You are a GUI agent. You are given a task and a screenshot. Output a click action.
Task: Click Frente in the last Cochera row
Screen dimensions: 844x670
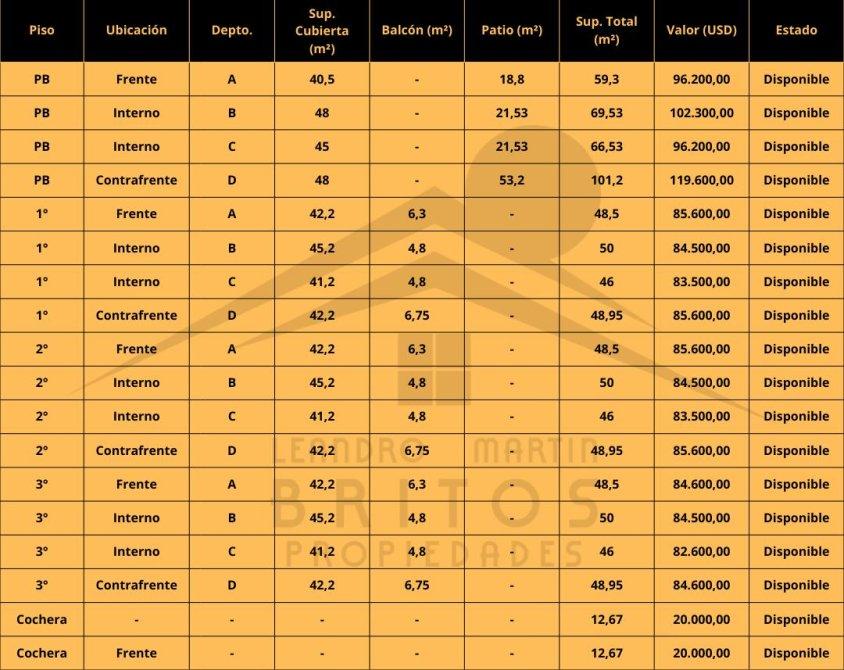pyautogui.click(x=136, y=653)
